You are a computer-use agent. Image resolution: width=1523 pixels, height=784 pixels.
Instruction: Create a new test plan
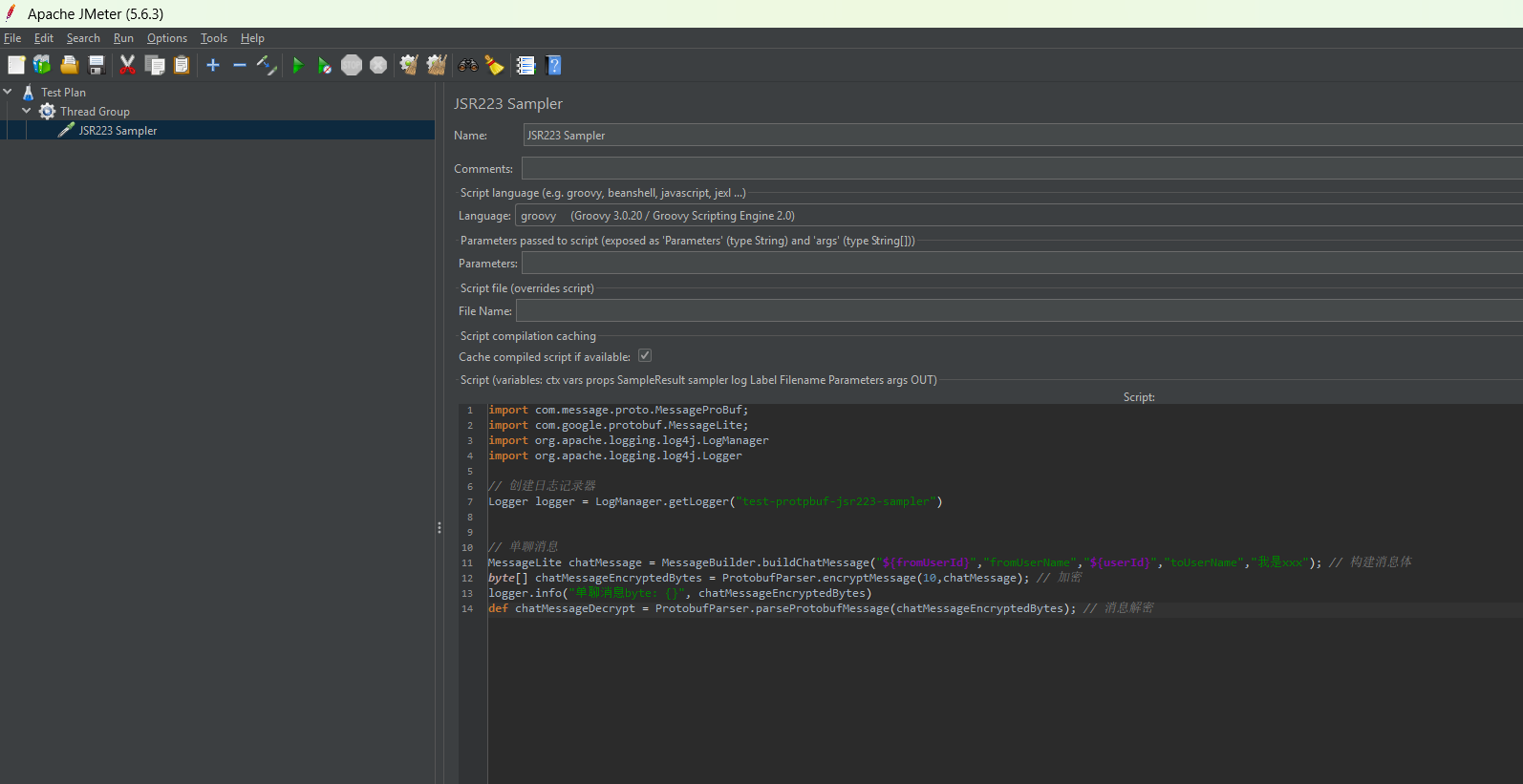point(16,65)
